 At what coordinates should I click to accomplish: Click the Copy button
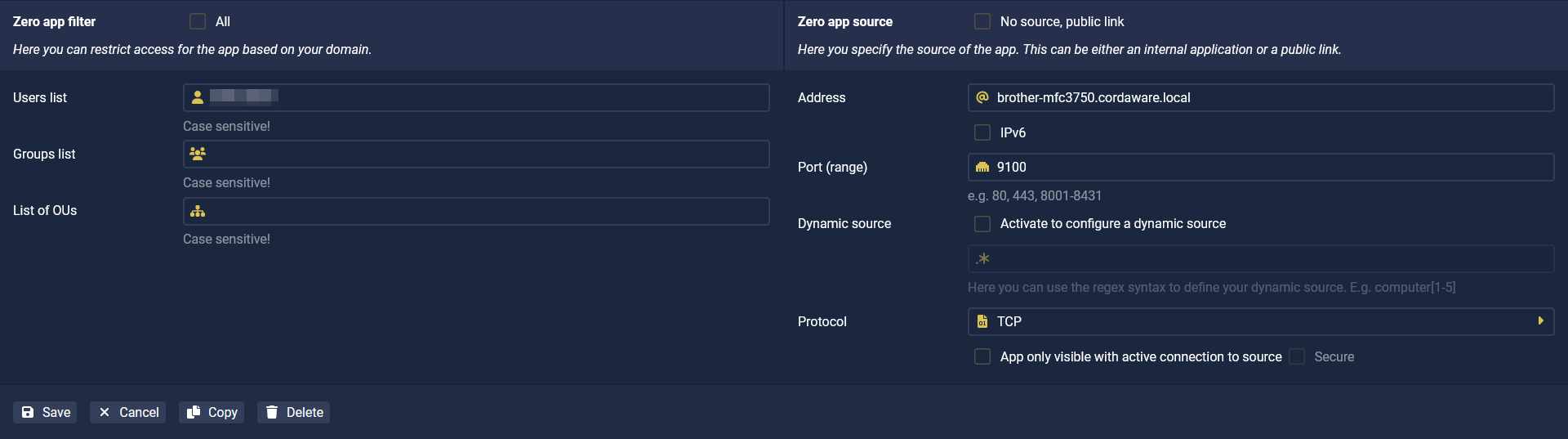(212, 412)
